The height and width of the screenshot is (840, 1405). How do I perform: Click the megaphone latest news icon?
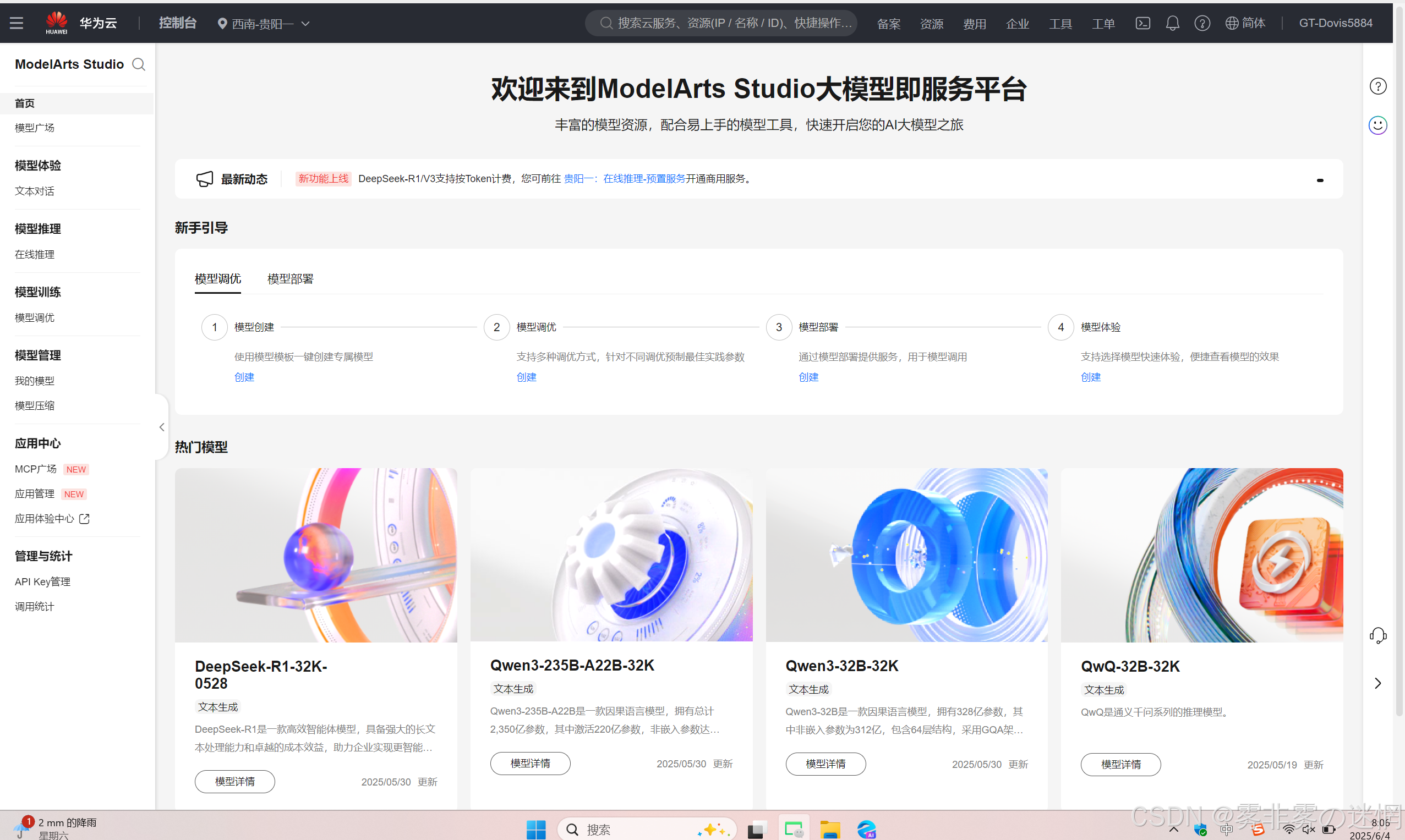coord(204,179)
